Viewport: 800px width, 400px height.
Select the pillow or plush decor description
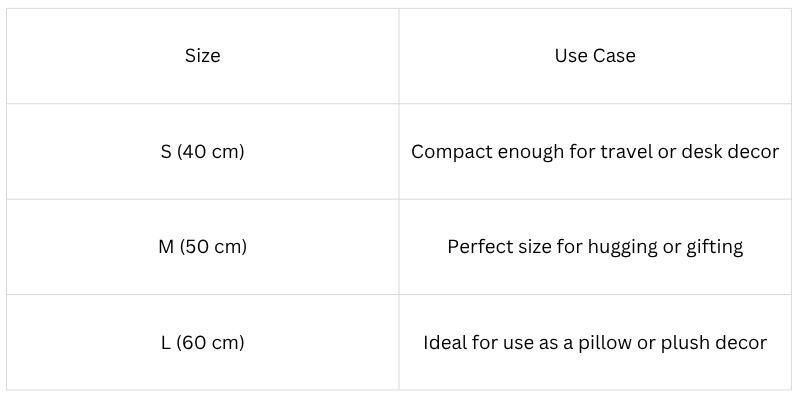pos(595,342)
